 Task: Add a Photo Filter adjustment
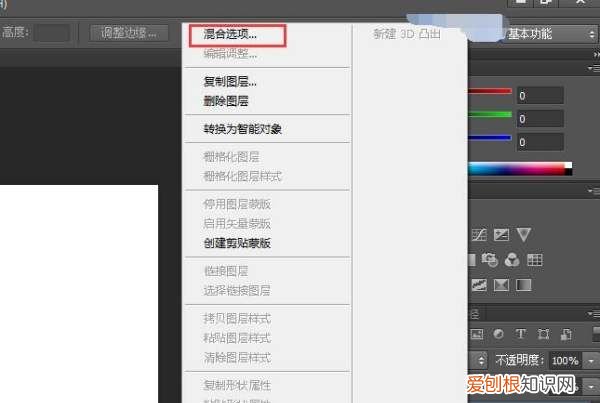point(489,260)
